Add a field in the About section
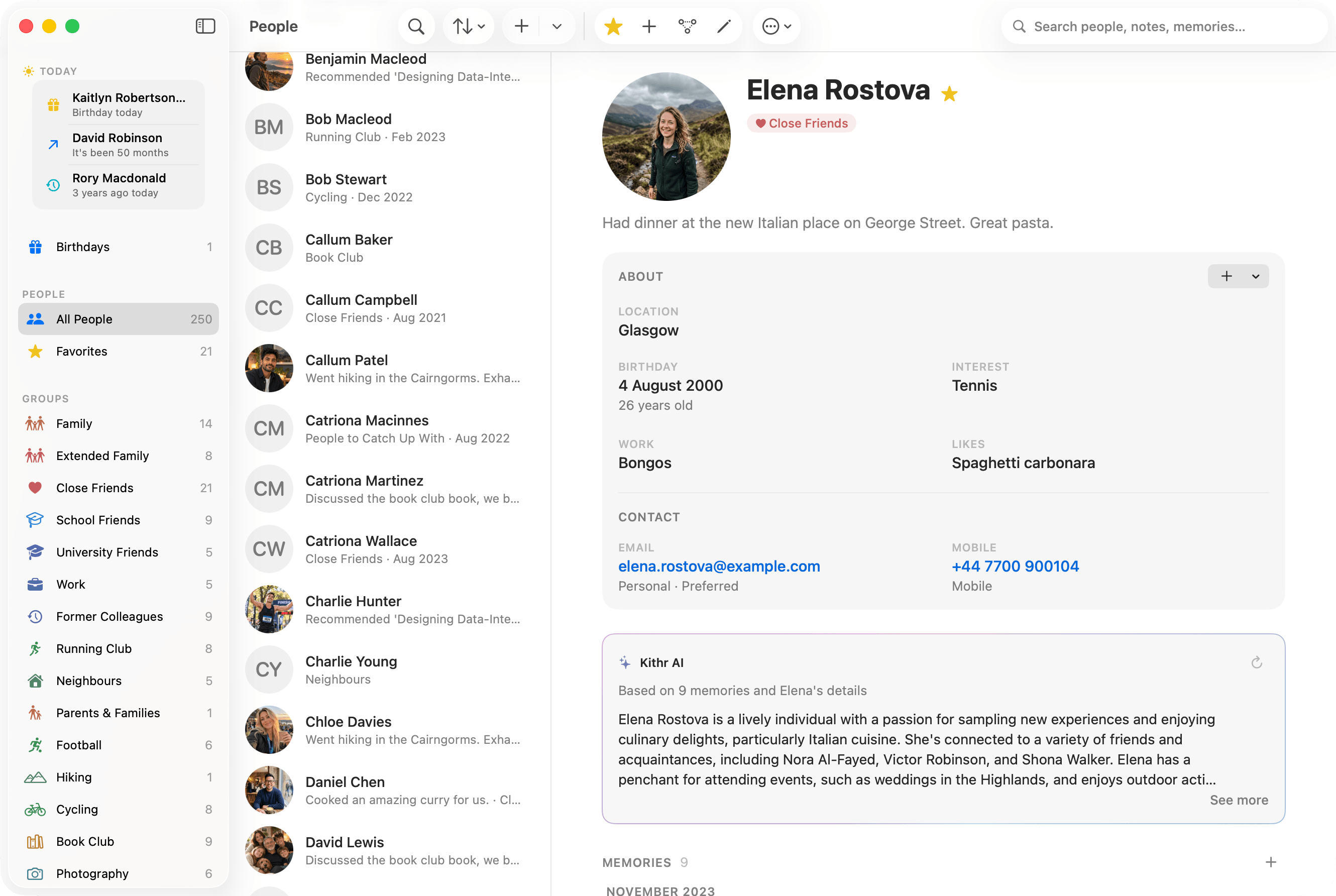This screenshot has height=896, width=1336. [1227, 276]
